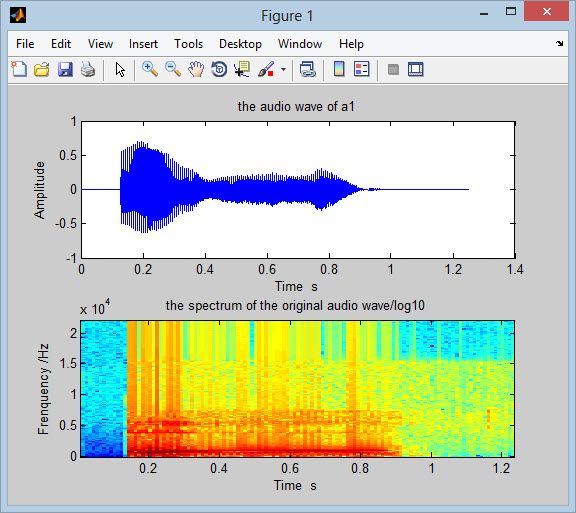The image size is (576, 513).
Task: Save the figure with the floppy disk icon
Action: click(x=65, y=69)
